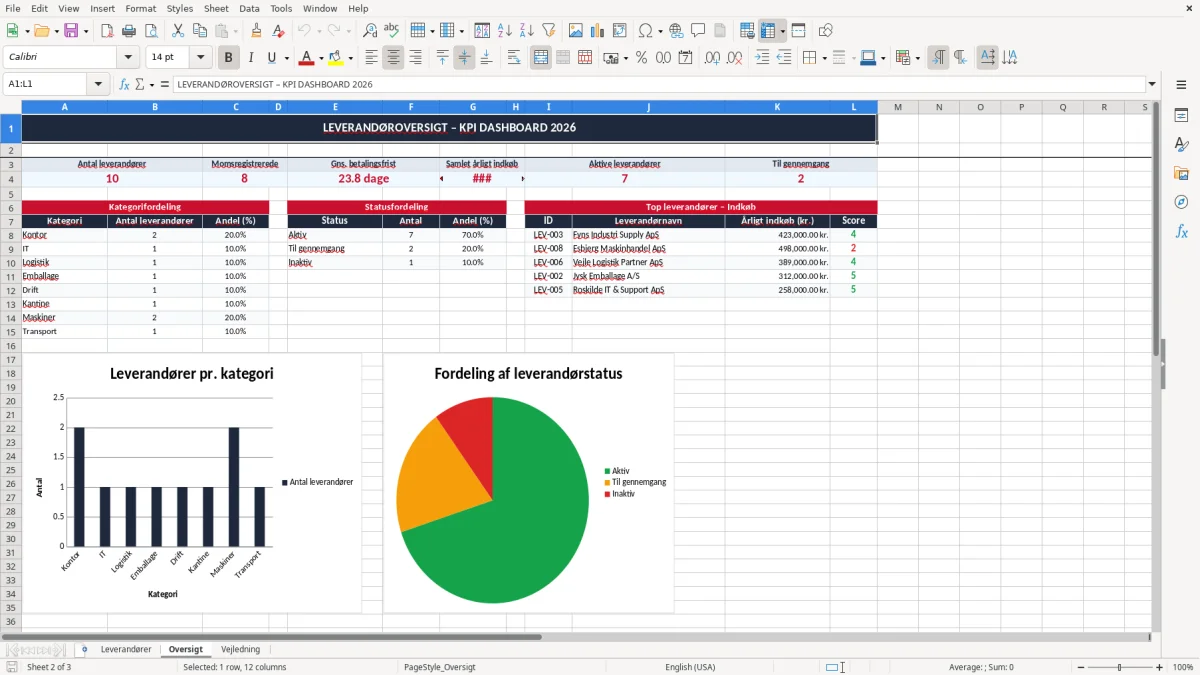Insert a chart
The width and height of the screenshot is (1200, 675).
click(598, 31)
